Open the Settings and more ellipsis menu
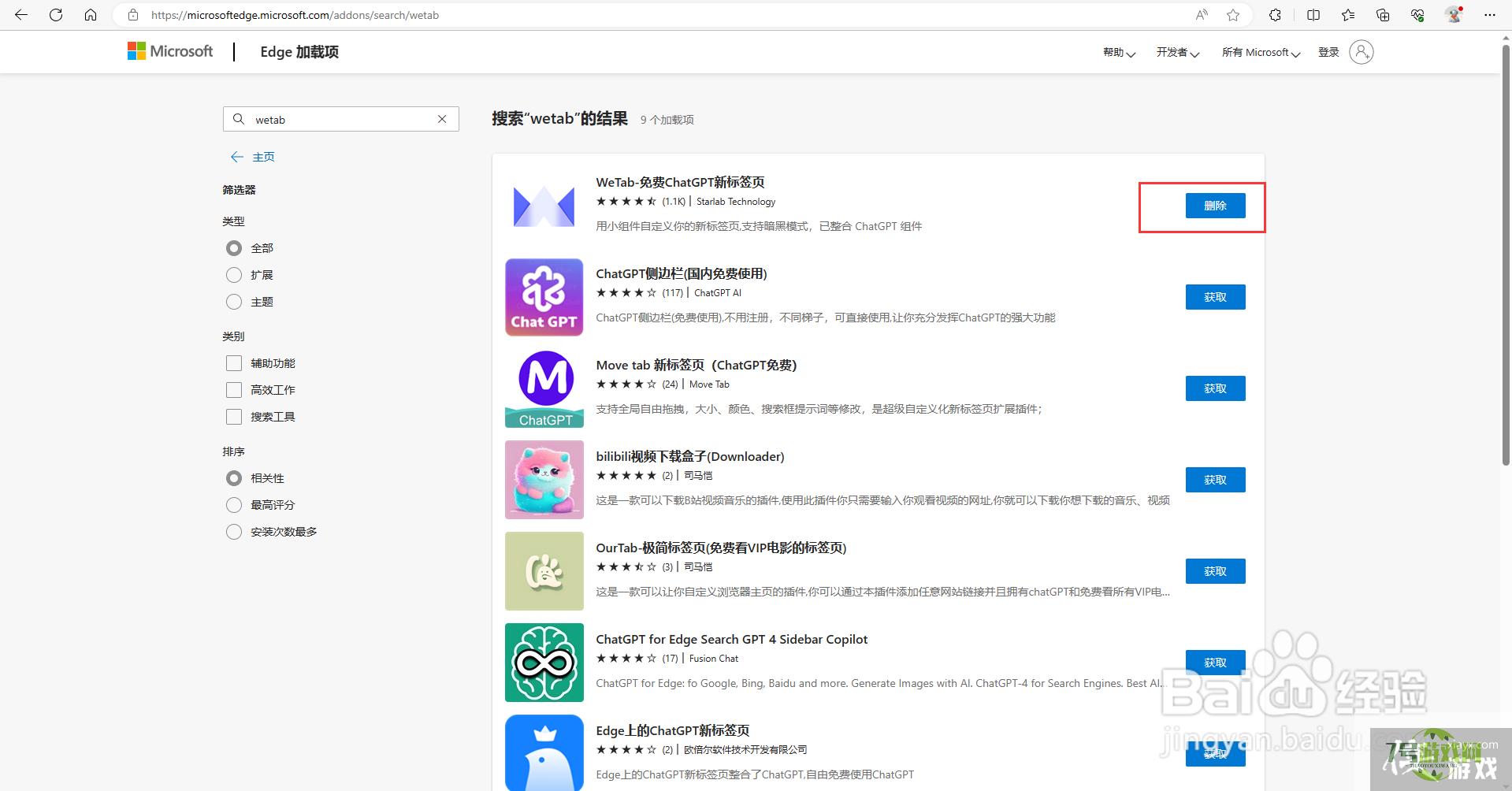The height and width of the screenshot is (791, 1512). [x=1489, y=15]
